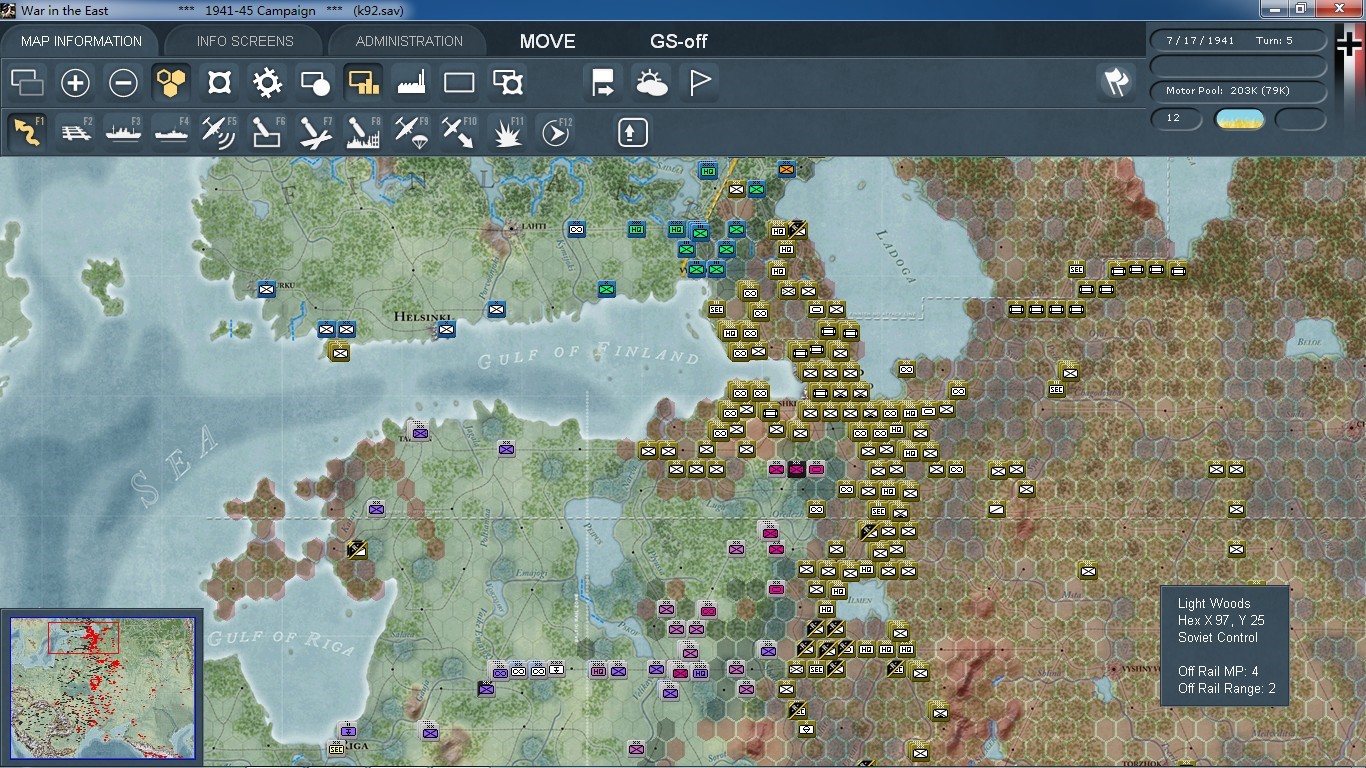
Task: Click the flag-with-arrow icon
Action: [604, 83]
